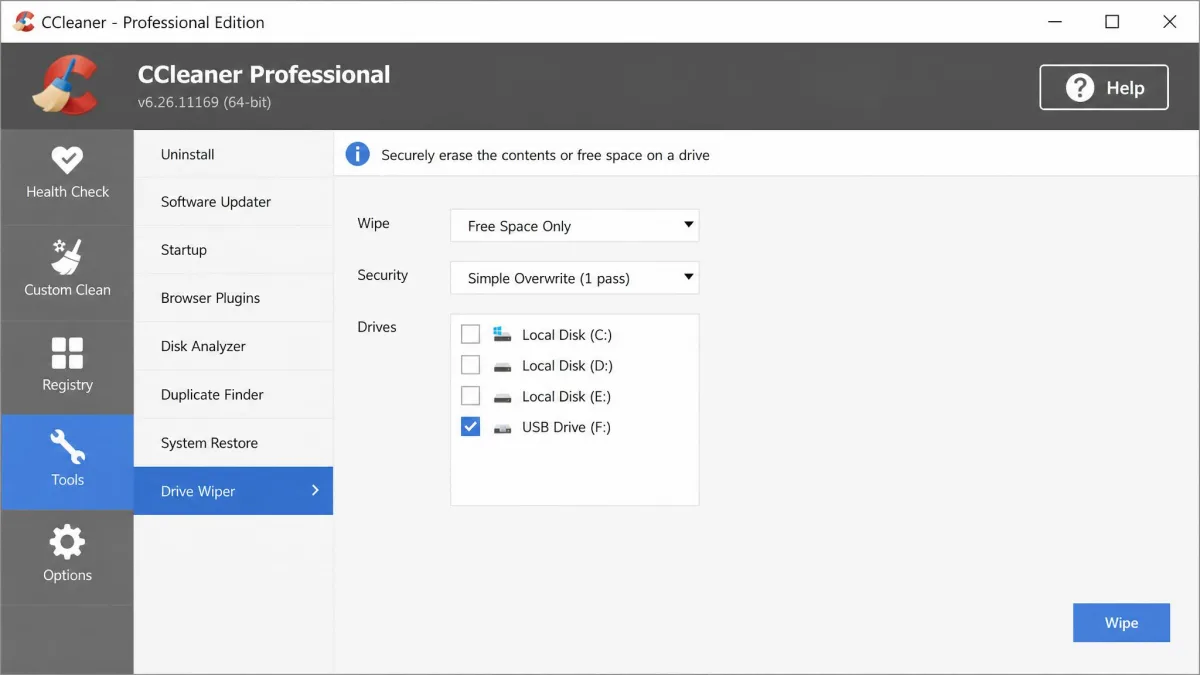
Task: Check the Local Disk (C:) checkbox
Action: coord(470,334)
